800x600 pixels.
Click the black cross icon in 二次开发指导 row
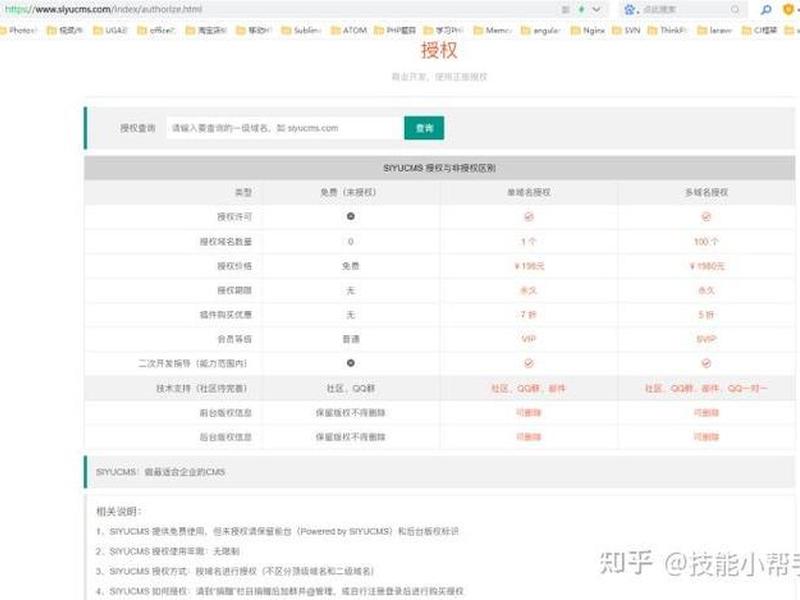(351, 363)
